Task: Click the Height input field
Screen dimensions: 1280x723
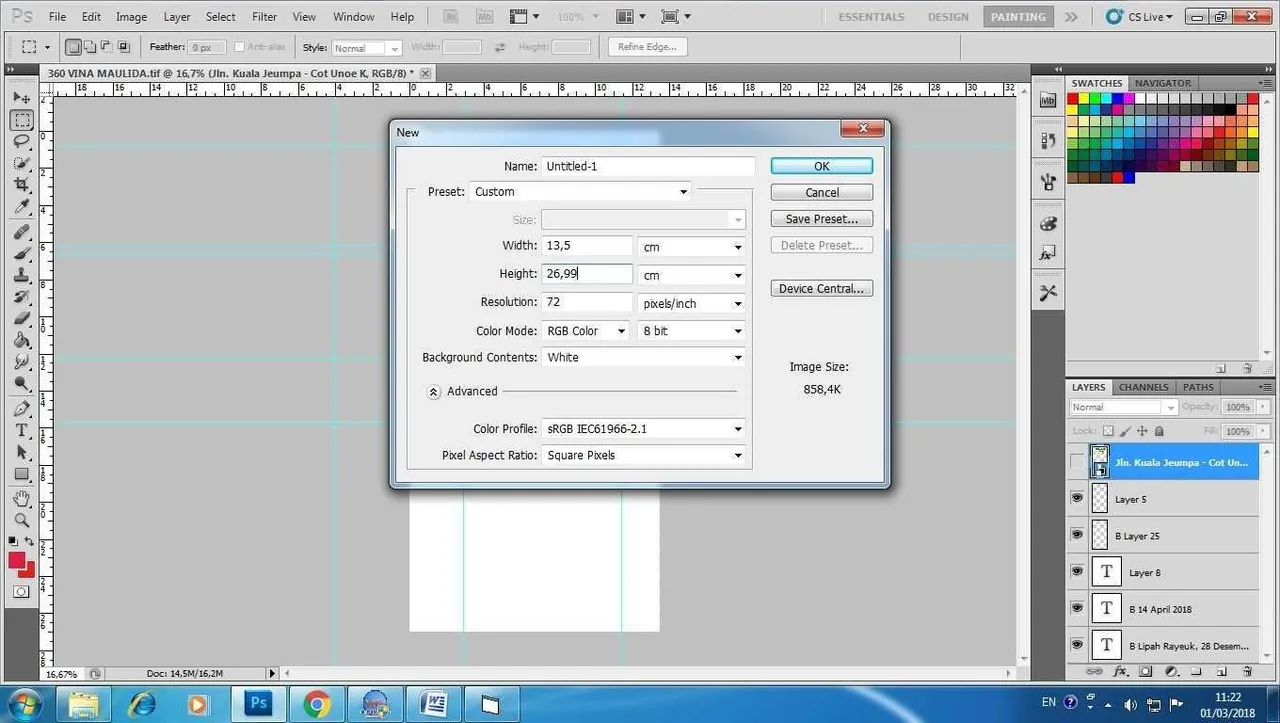Action: tap(587, 274)
